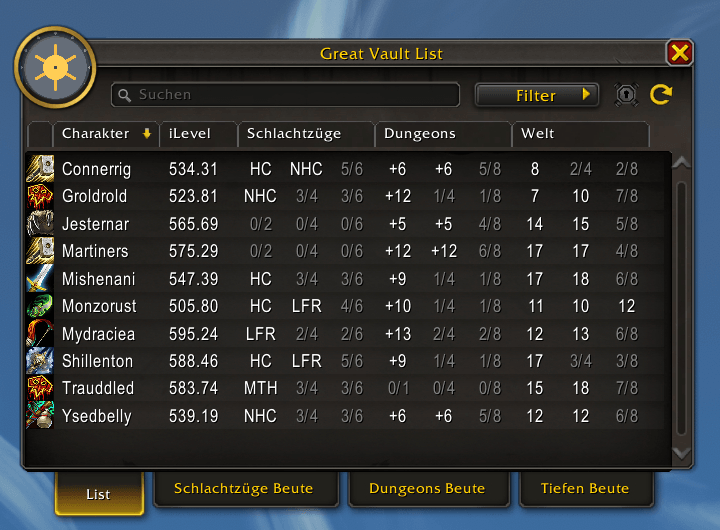Click the 0/1 dungeon value for Trauddled
Screen dimensions: 720x530
[x=398, y=389]
